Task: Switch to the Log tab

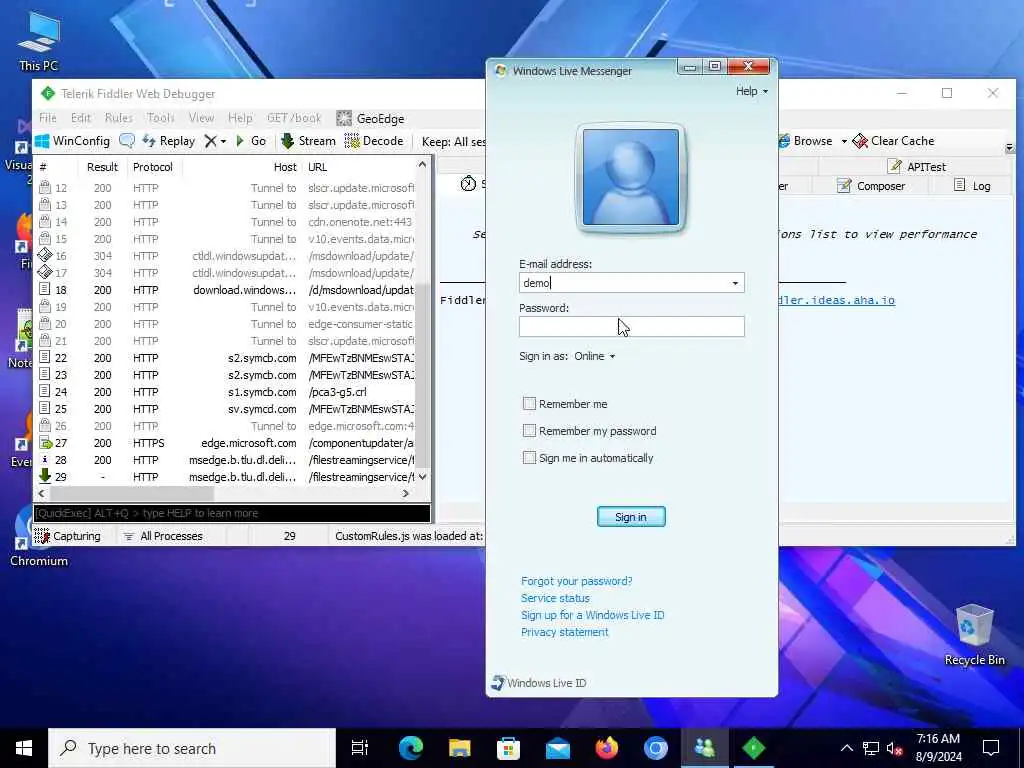Action: click(x=972, y=186)
